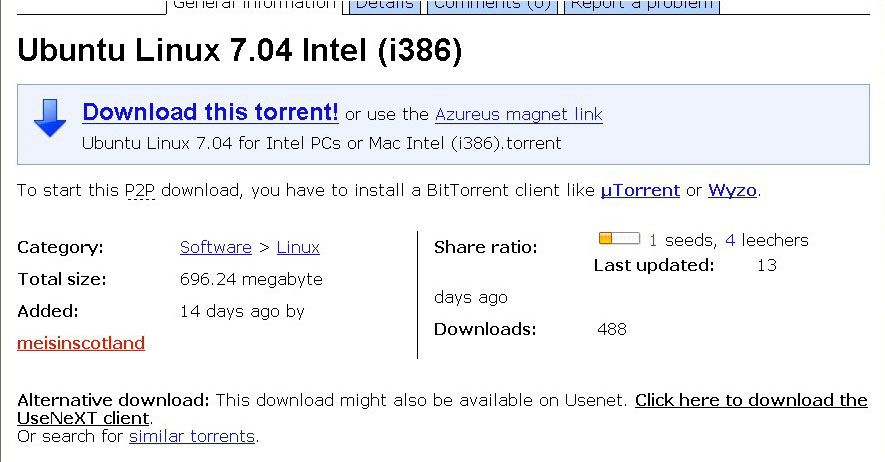This screenshot has height=462, width=885.
Task: Search for similar torrents link
Action: [192, 436]
